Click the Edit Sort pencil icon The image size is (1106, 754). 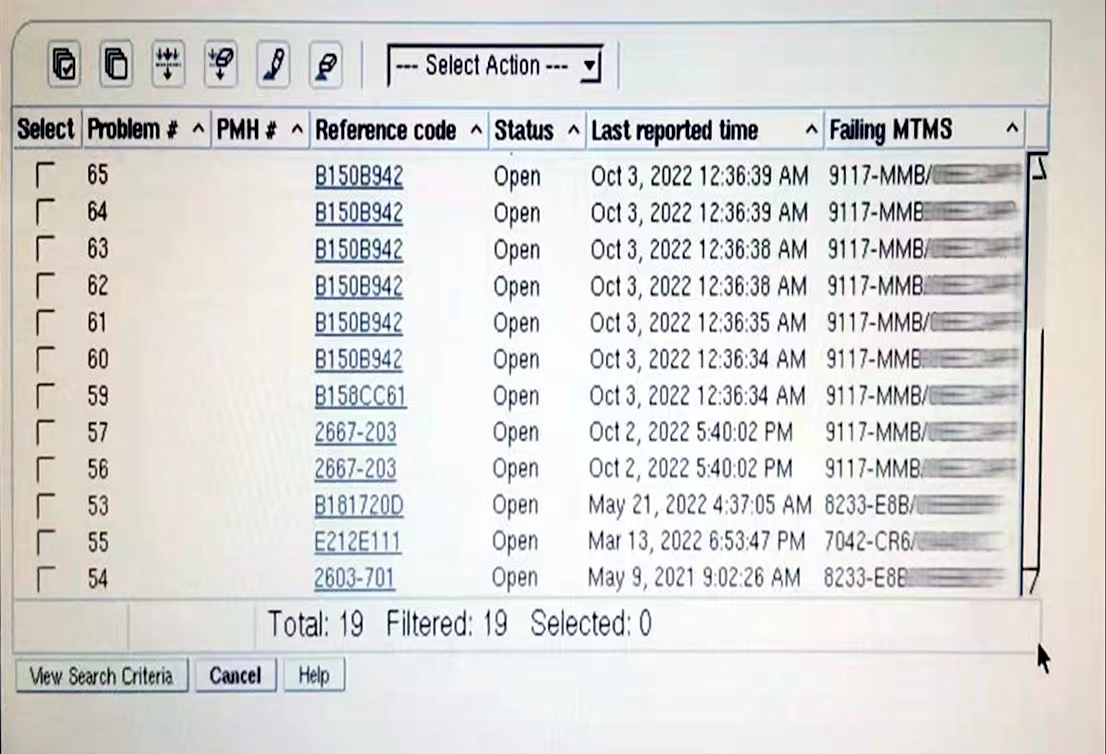pos(273,66)
